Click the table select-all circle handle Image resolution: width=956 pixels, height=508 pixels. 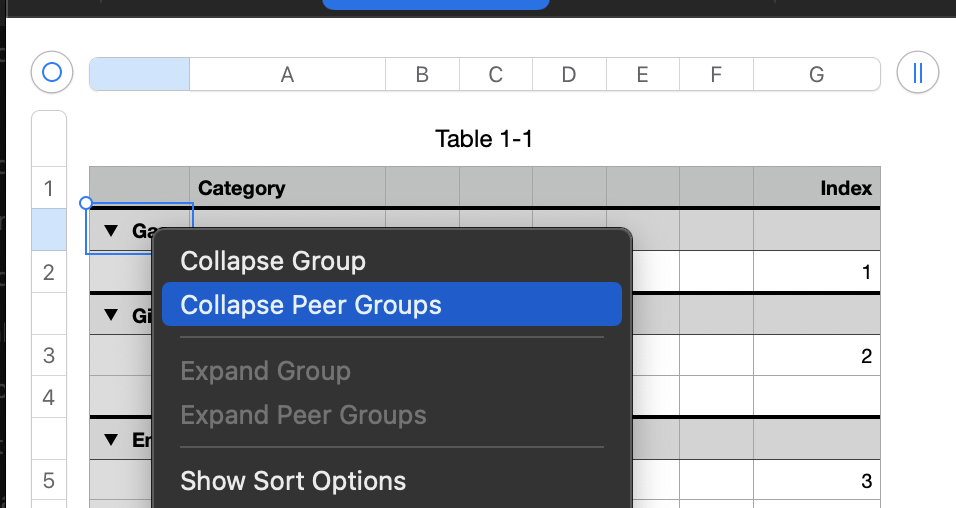(53, 73)
